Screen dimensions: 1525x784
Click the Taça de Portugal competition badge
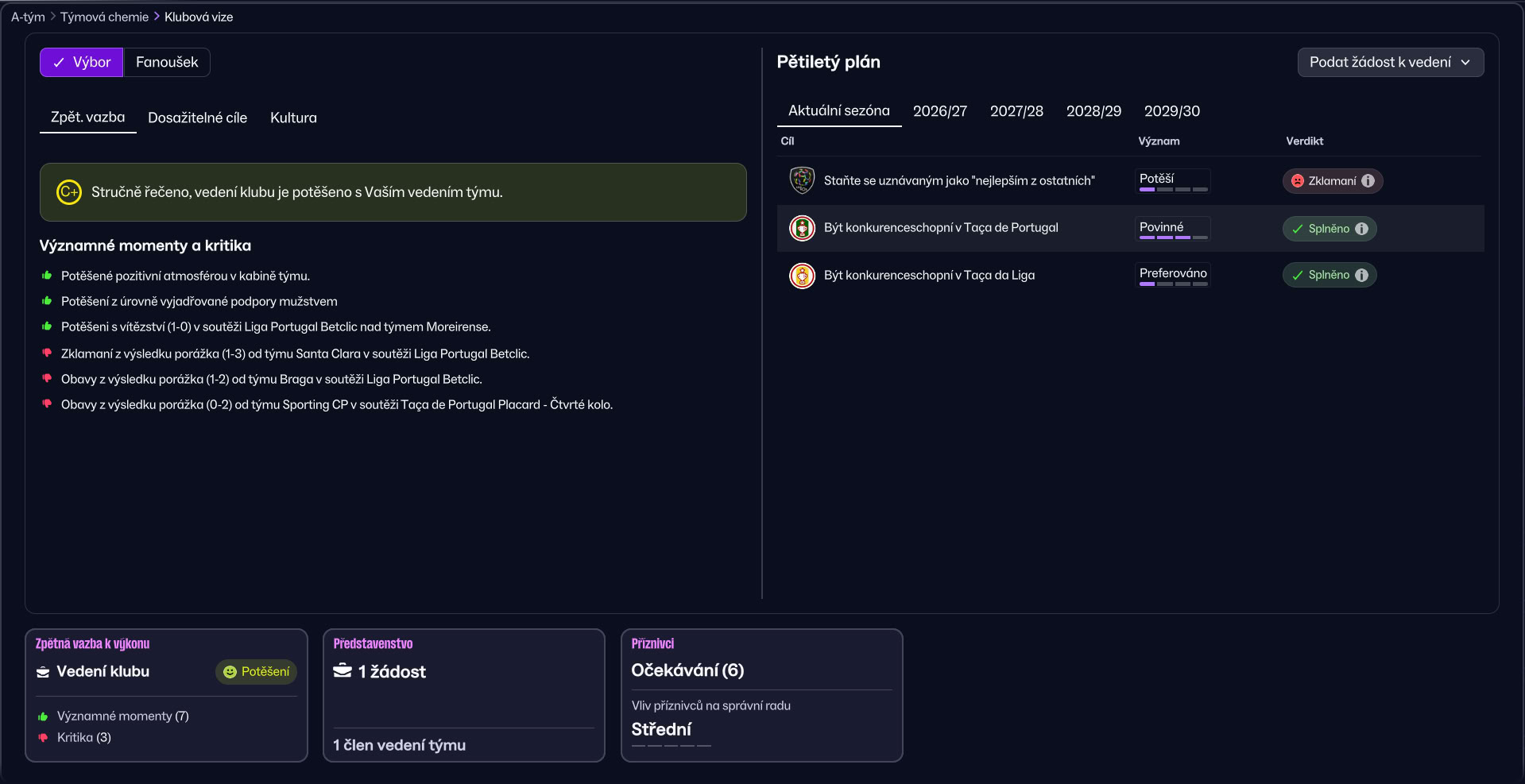802,228
